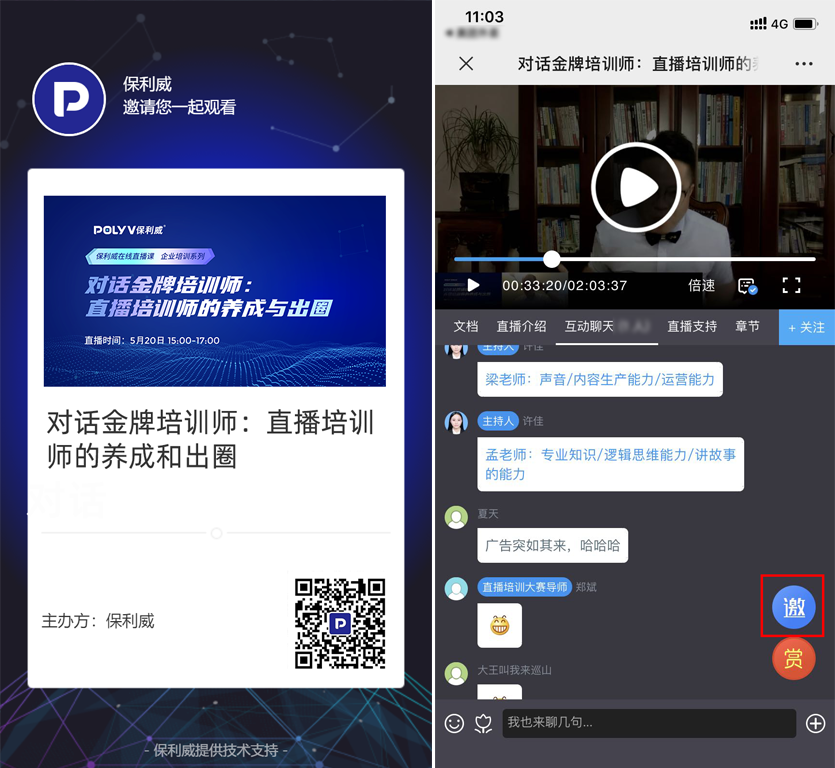
Task: Close the page with the X icon
Action: 465,64
